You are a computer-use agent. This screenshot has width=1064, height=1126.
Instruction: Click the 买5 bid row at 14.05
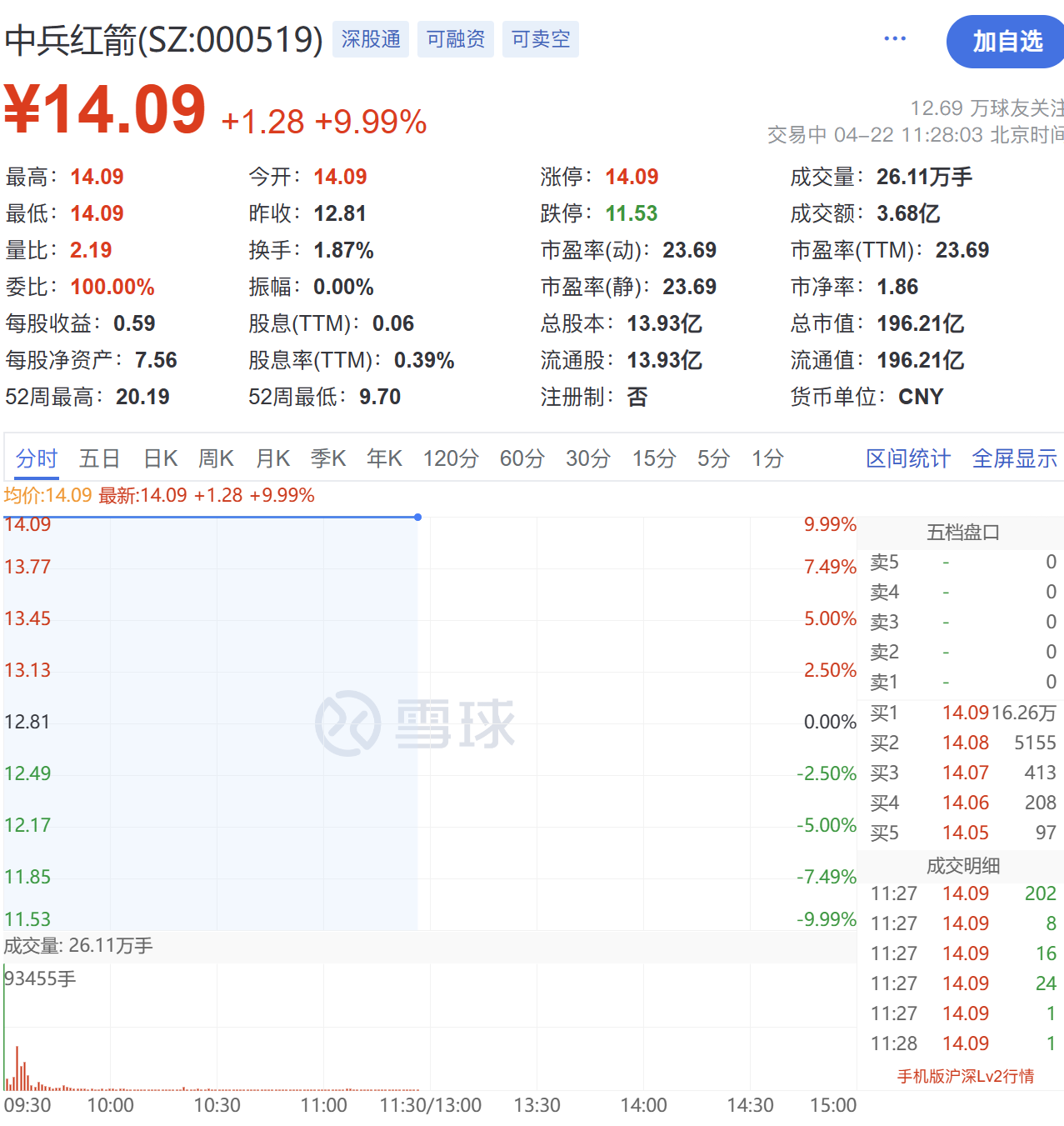click(963, 833)
